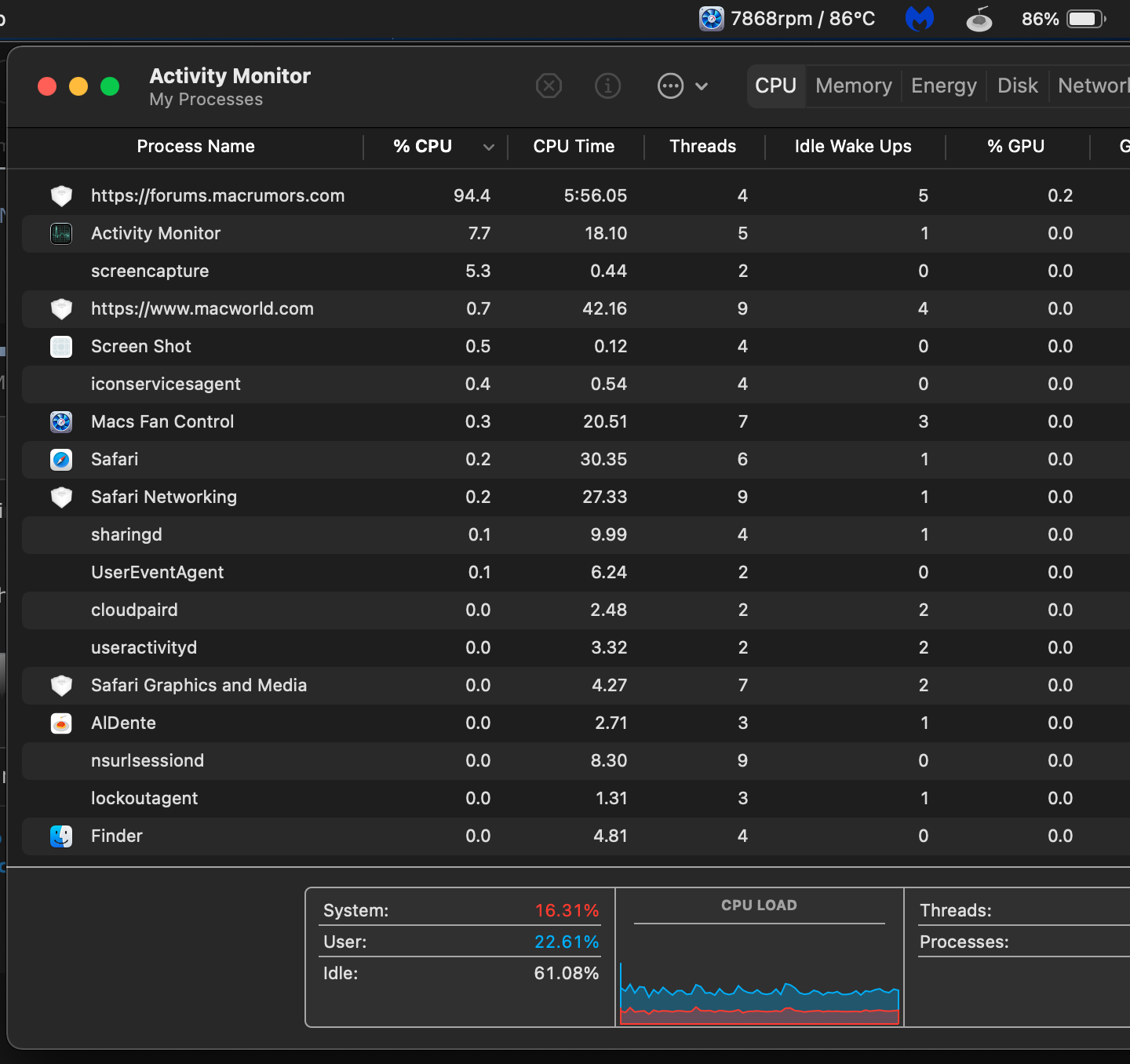
Task: Sort by Process Name column header
Action: click(195, 146)
